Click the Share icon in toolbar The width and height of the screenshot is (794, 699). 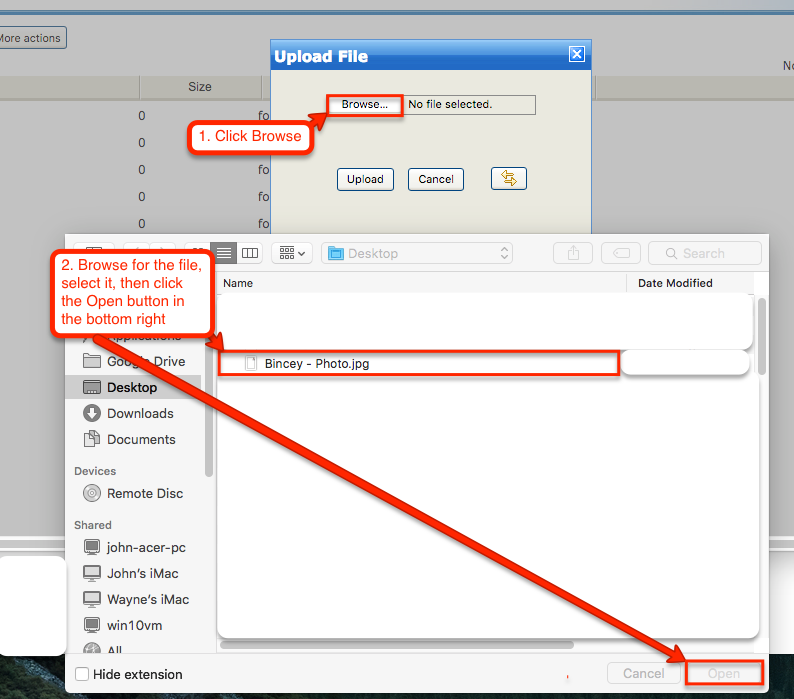click(x=573, y=253)
